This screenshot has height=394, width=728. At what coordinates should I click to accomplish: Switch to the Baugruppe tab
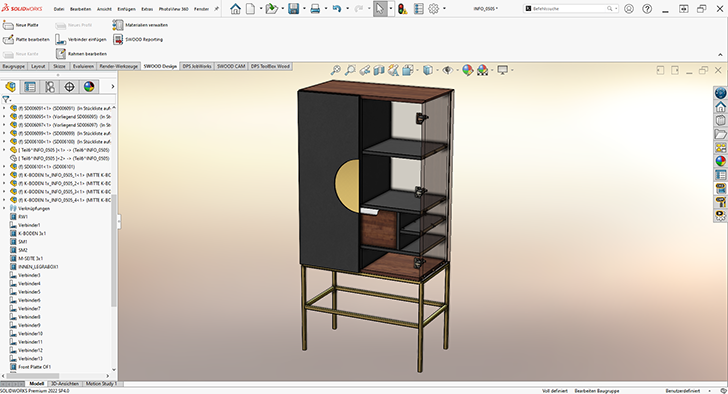click(x=13, y=66)
